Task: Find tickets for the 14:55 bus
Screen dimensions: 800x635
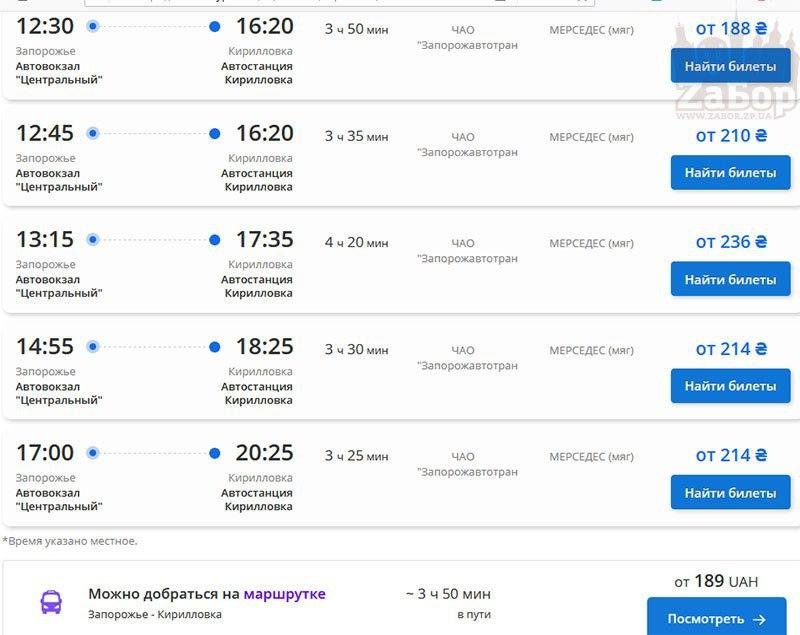Action: (730, 386)
